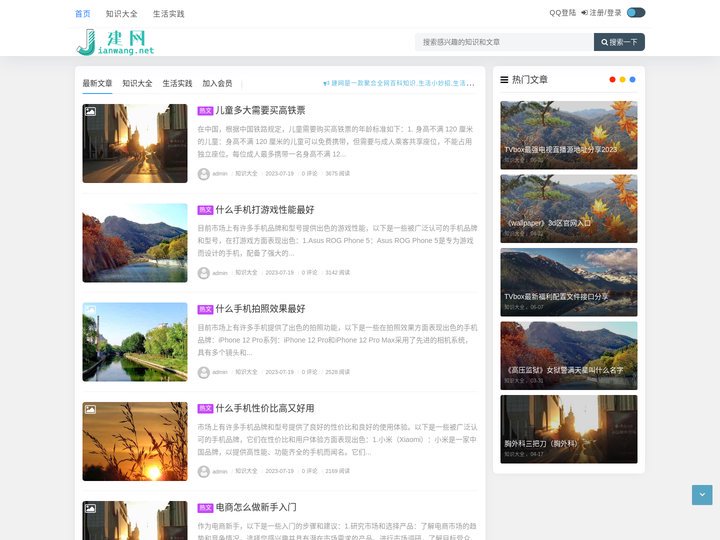Click 热文 badge on 电商怎么做新手入门
The height and width of the screenshot is (540, 720).
click(205, 507)
